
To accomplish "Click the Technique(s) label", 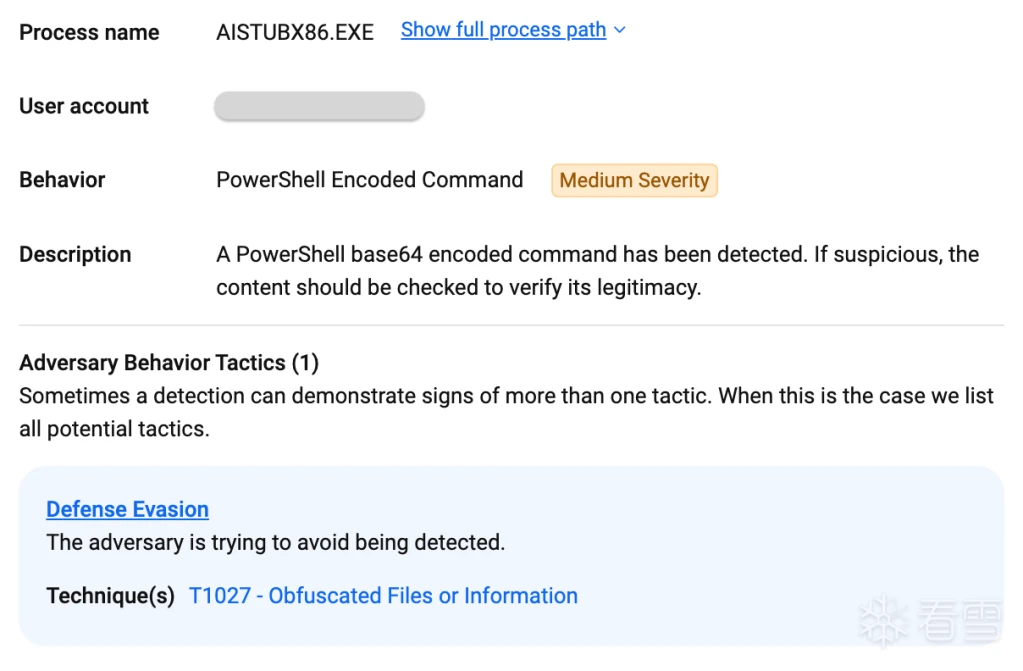I will point(110,596).
